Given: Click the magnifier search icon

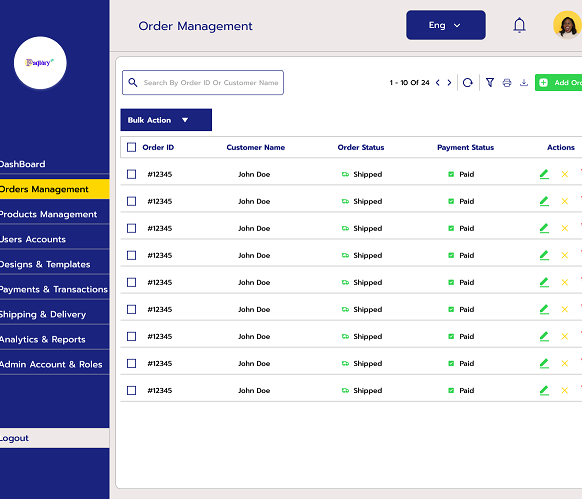Looking at the screenshot, I should click(133, 82).
